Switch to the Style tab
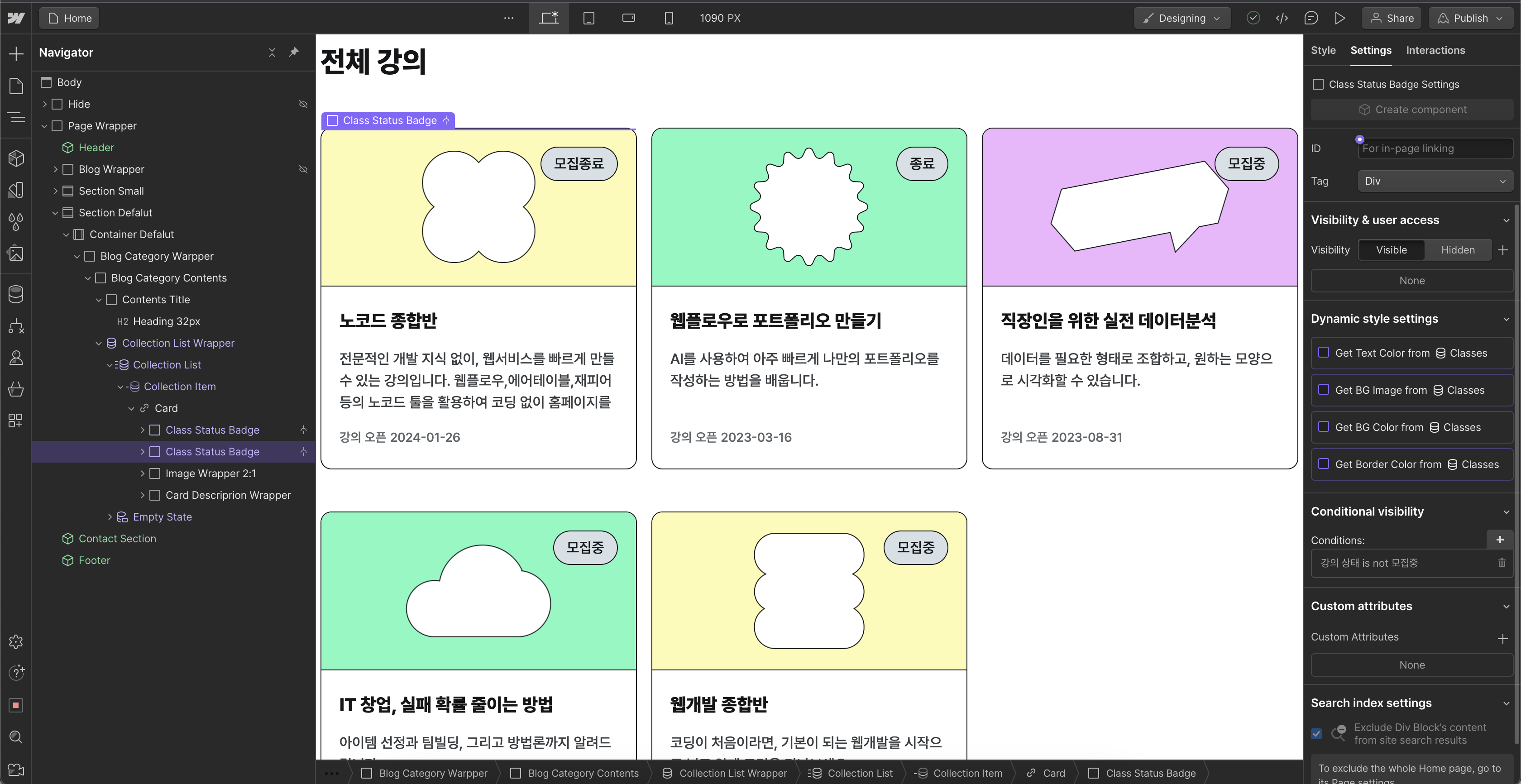Screen dimensions: 1521x784 1323,50
